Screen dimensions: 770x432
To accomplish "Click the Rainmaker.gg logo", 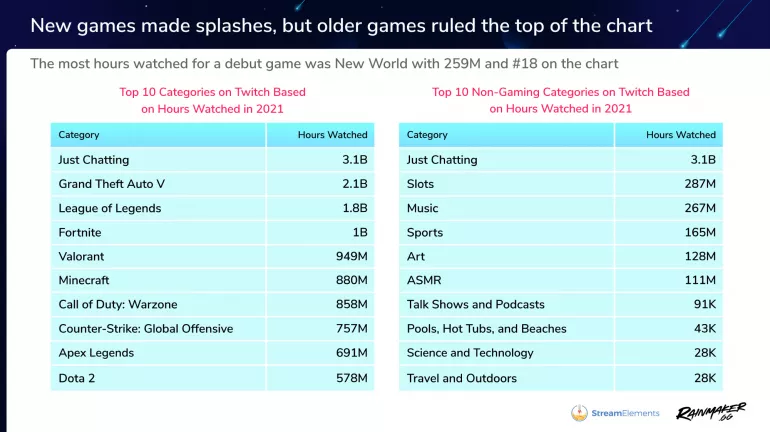I will pos(711,412).
